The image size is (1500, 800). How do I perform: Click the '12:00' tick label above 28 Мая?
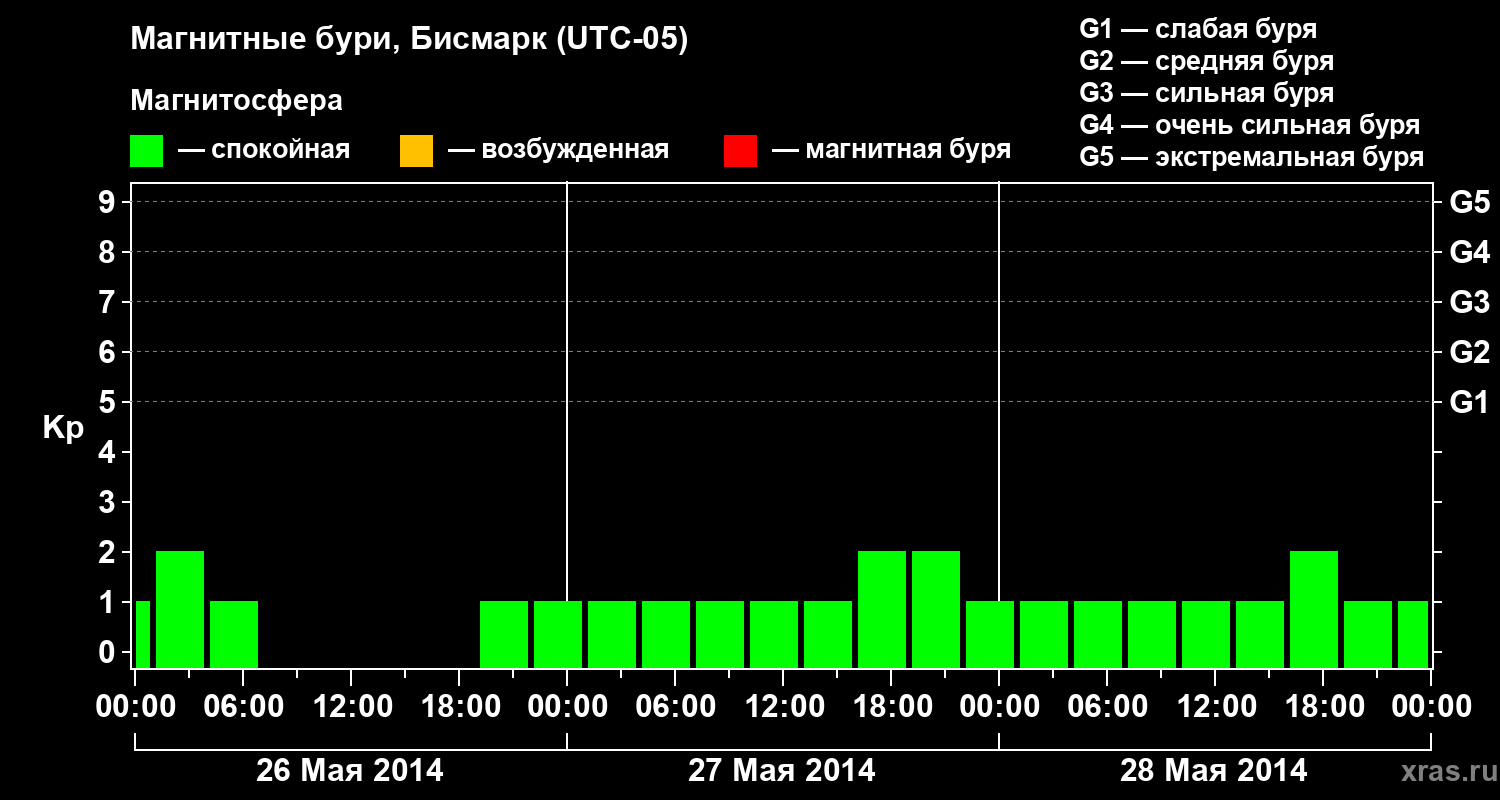click(1215, 707)
